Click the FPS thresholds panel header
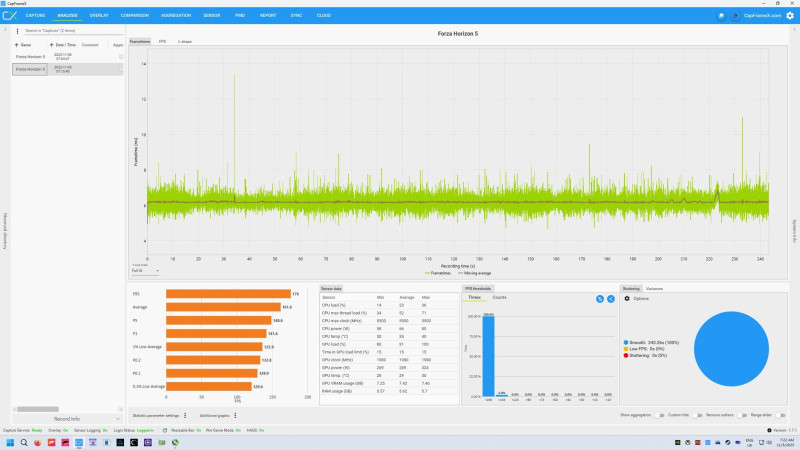Viewport: 800px width, 450px height. click(478, 289)
